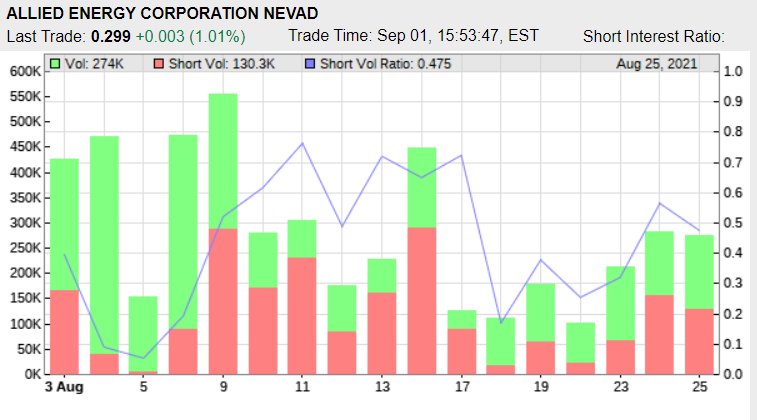The height and width of the screenshot is (420, 757).
Task: Click the green volume bar for Aug 23
Action: pyautogui.click(x=620, y=303)
